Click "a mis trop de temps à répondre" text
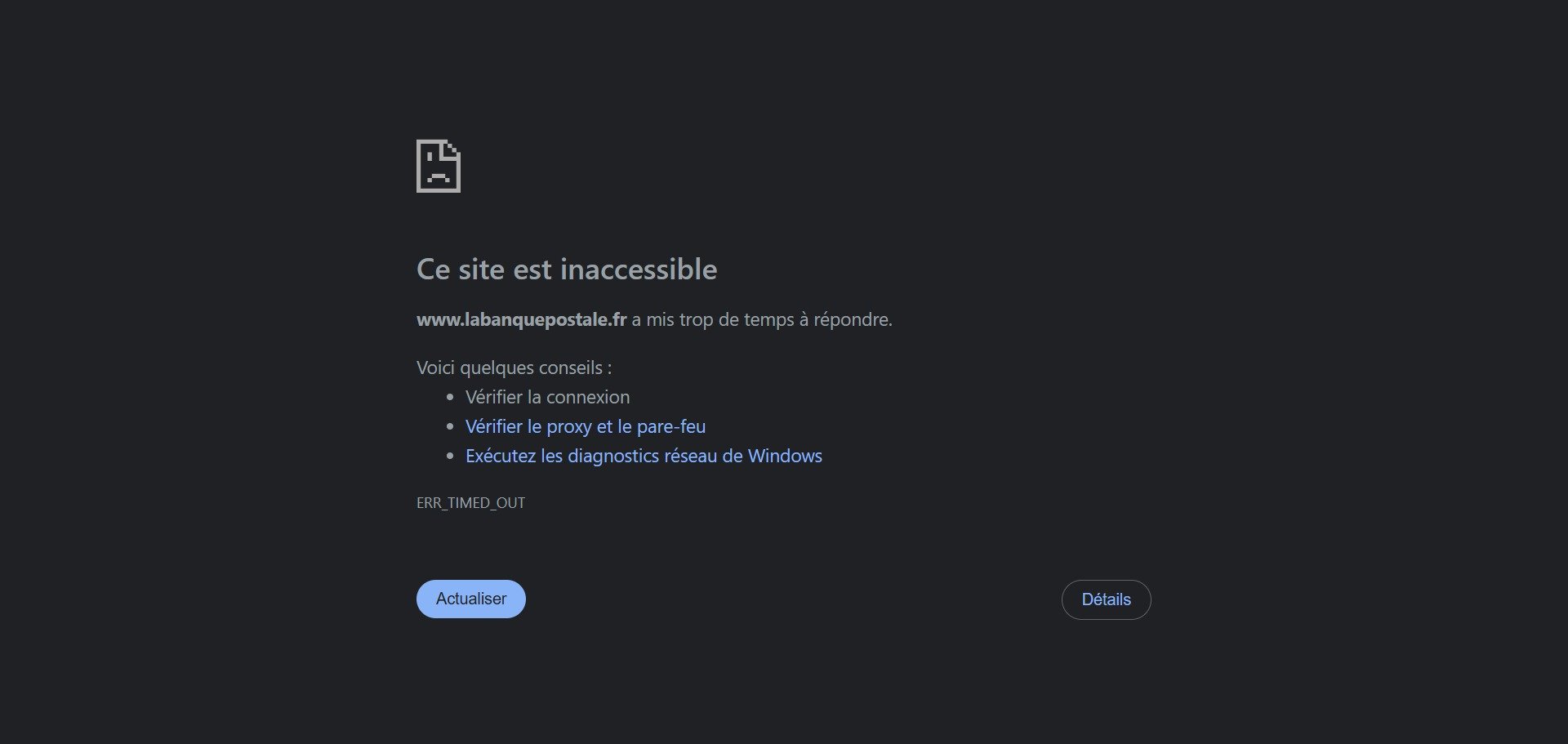Image resolution: width=1568 pixels, height=744 pixels. (761, 319)
